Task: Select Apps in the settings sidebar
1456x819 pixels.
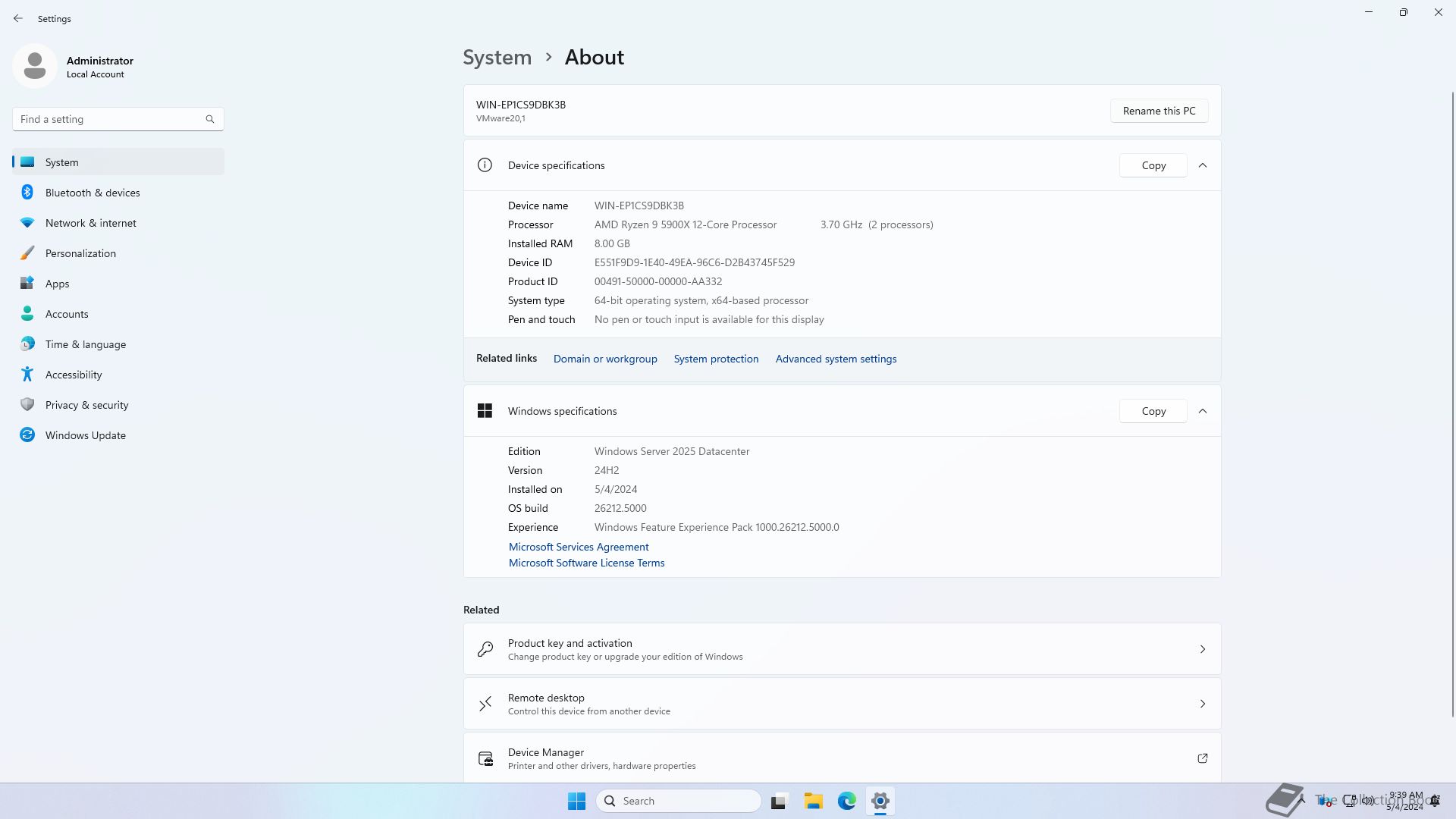Action: [x=57, y=284]
